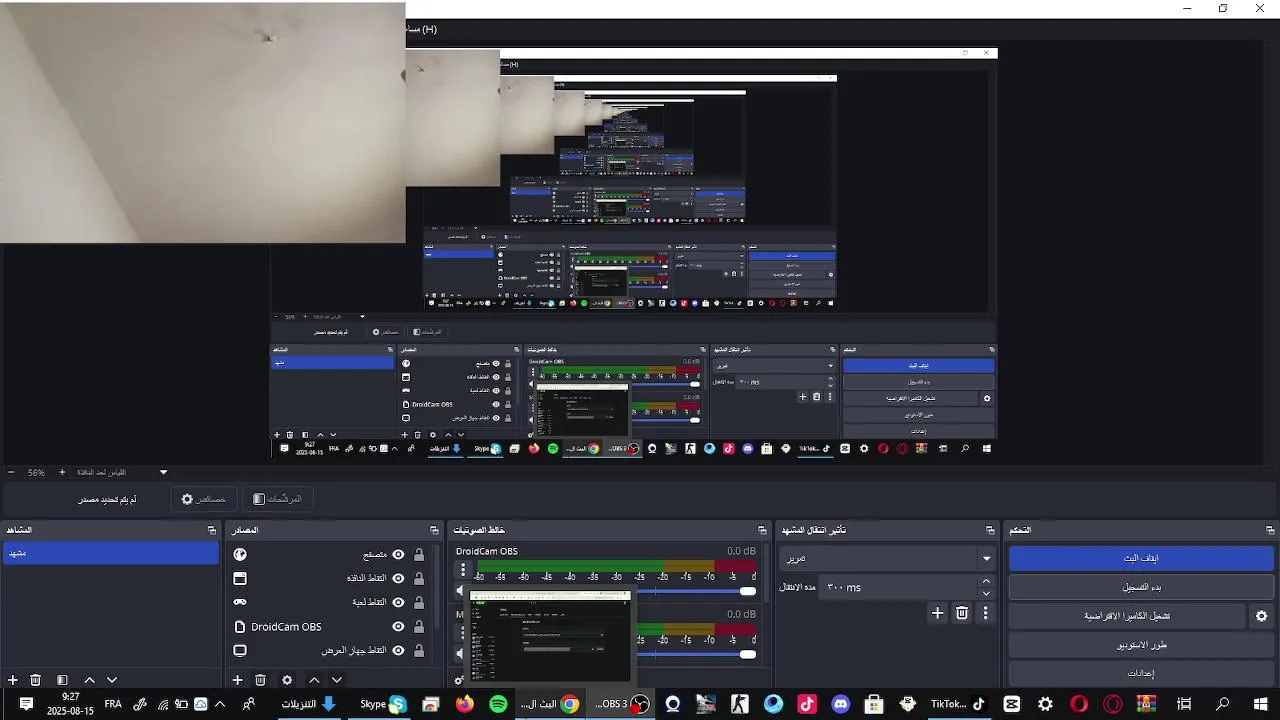
Task: Click the display capture monitor icon
Action: coord(240,650)
